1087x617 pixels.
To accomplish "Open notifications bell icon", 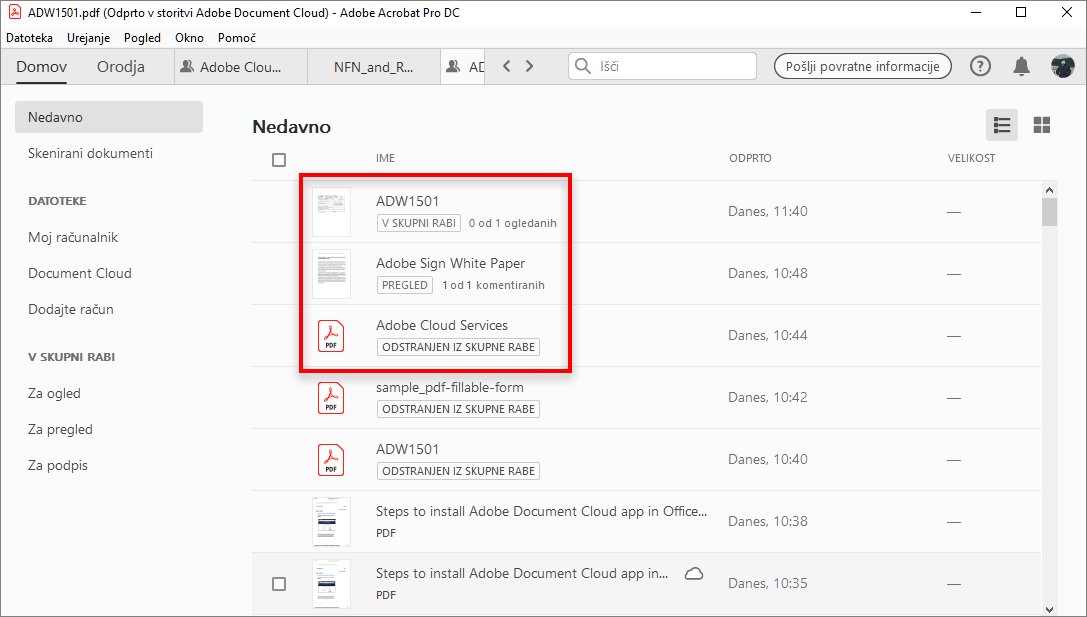I will tap(1021, 67).
